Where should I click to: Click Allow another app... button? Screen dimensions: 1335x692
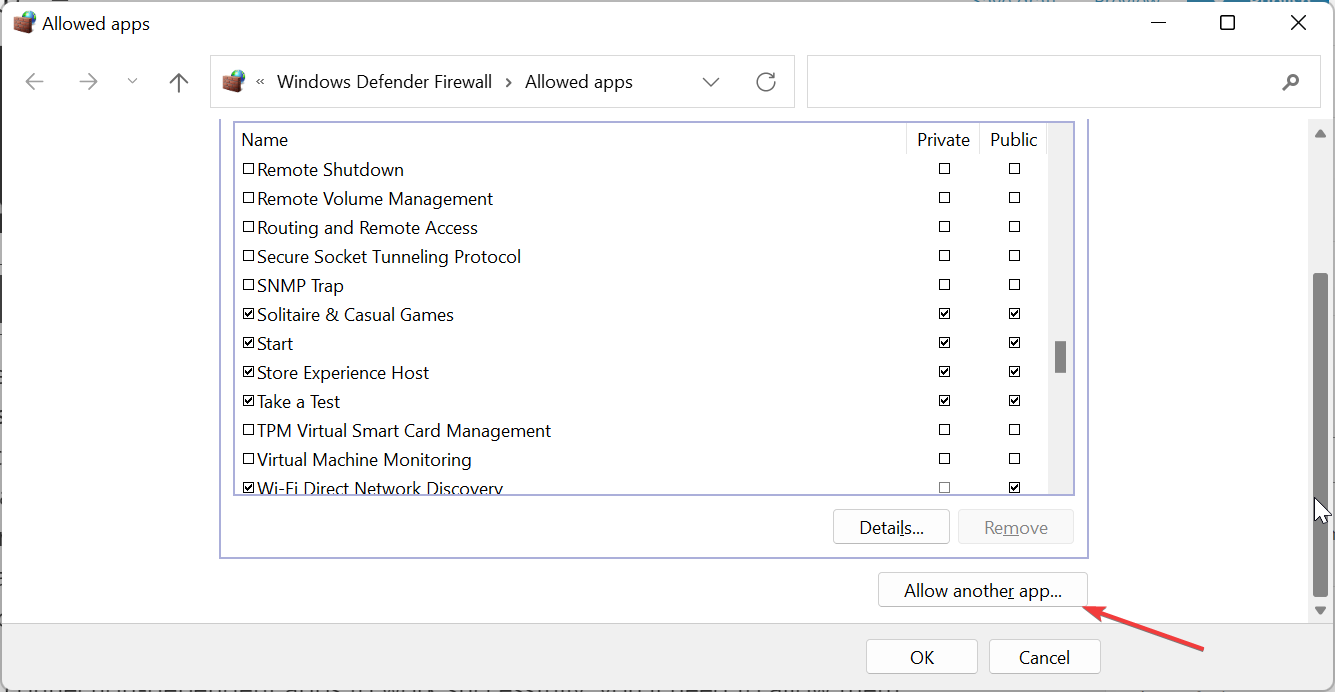pos(983,590)
